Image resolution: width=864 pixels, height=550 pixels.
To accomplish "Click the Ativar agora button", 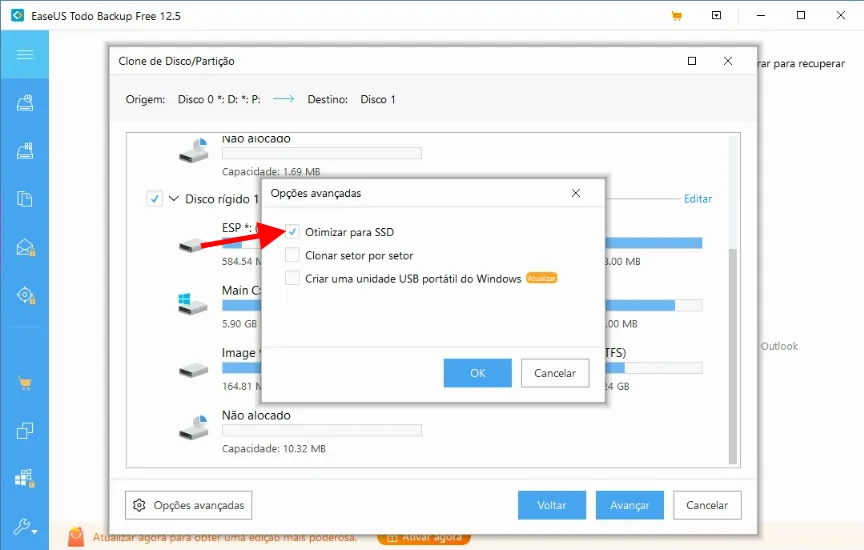I will pyautogui.click(x=424, y=538).
